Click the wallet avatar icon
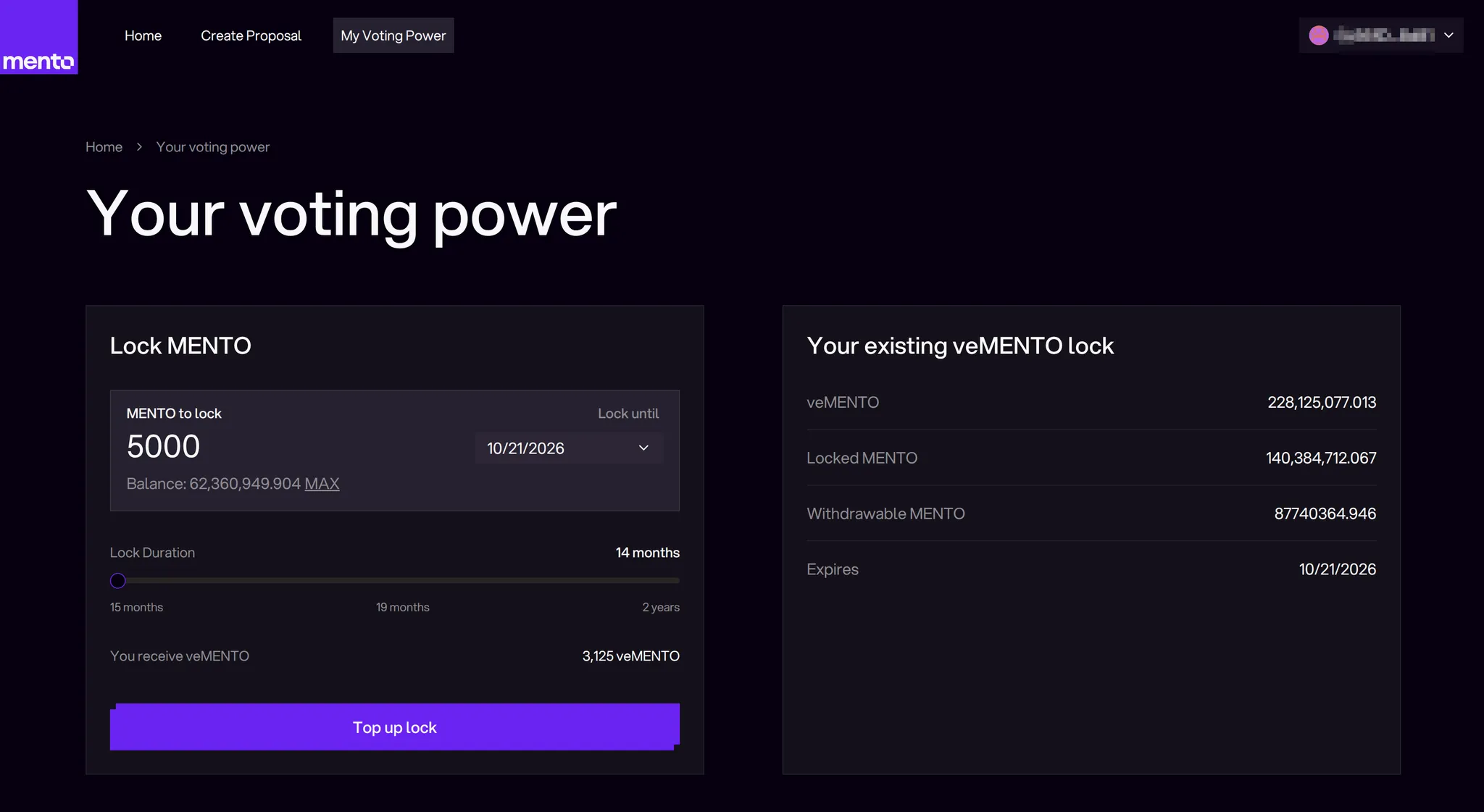Viewport: 1484px width, 812px height. (1319, 35)
